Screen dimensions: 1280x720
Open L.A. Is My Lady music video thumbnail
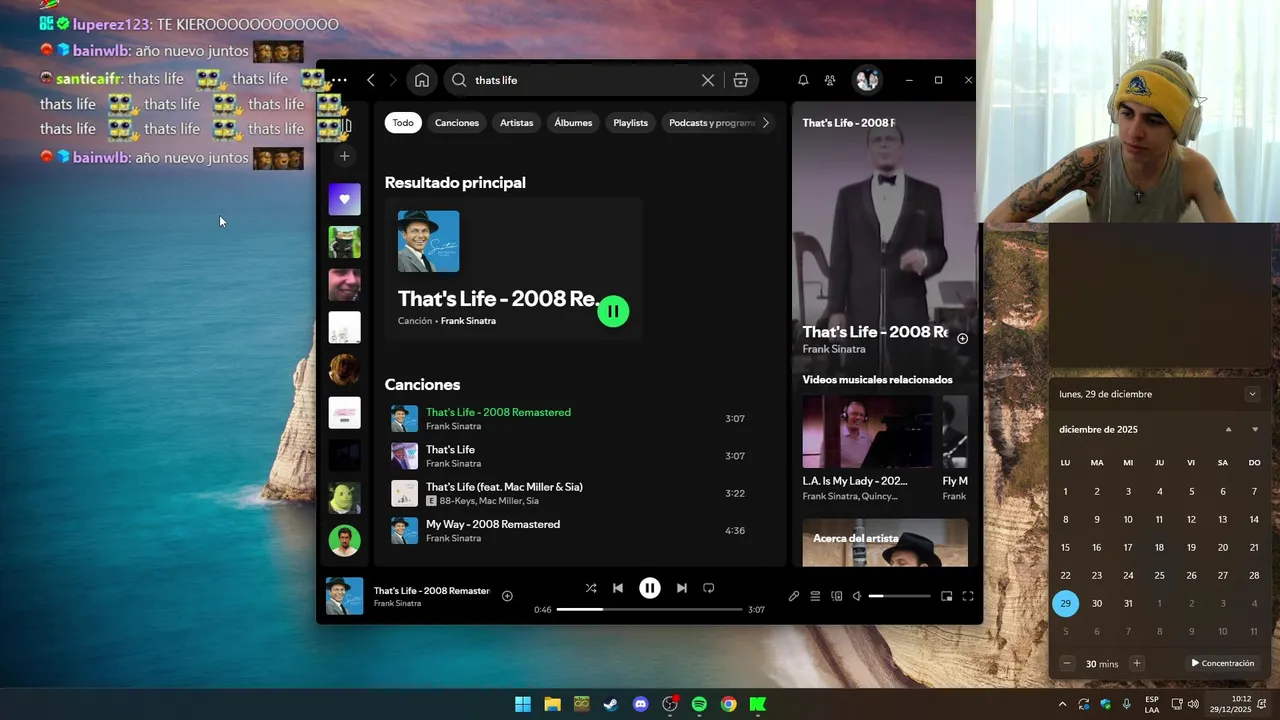867,431
